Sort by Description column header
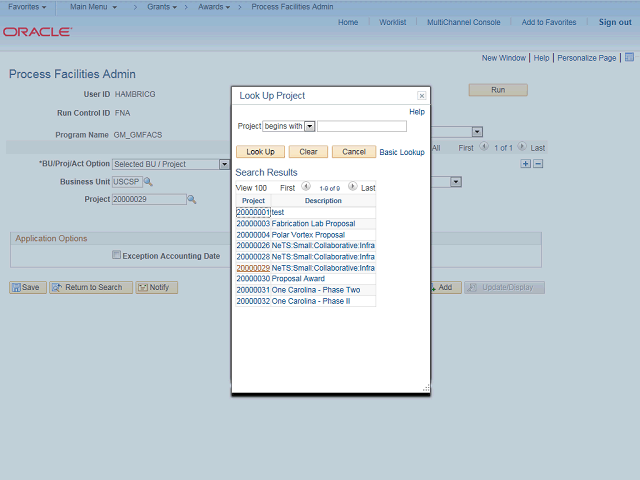The width and height of the screenshot is (640, 480). tap(323, 201)
